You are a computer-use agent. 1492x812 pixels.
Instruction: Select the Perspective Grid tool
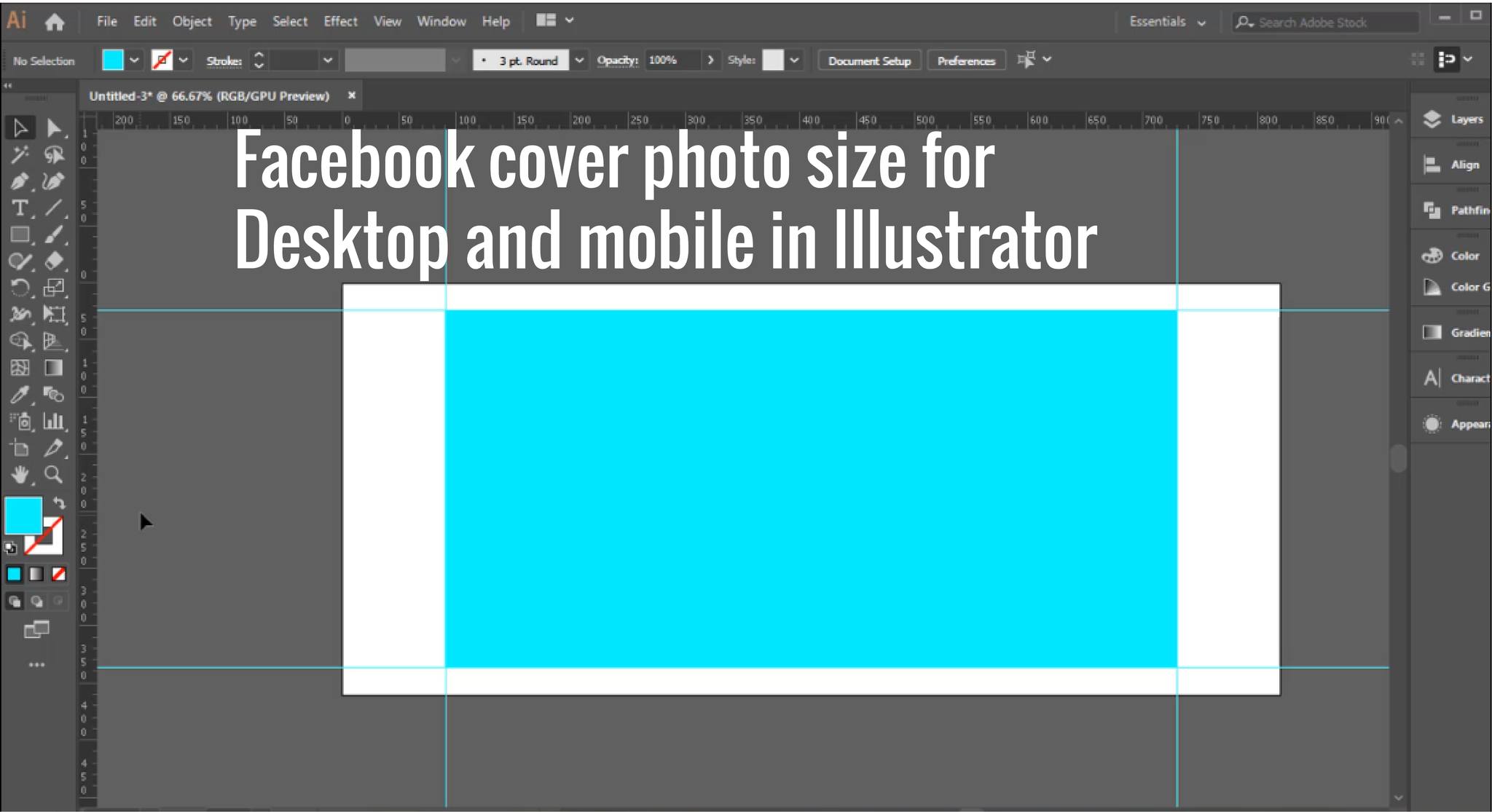[53, 341]
